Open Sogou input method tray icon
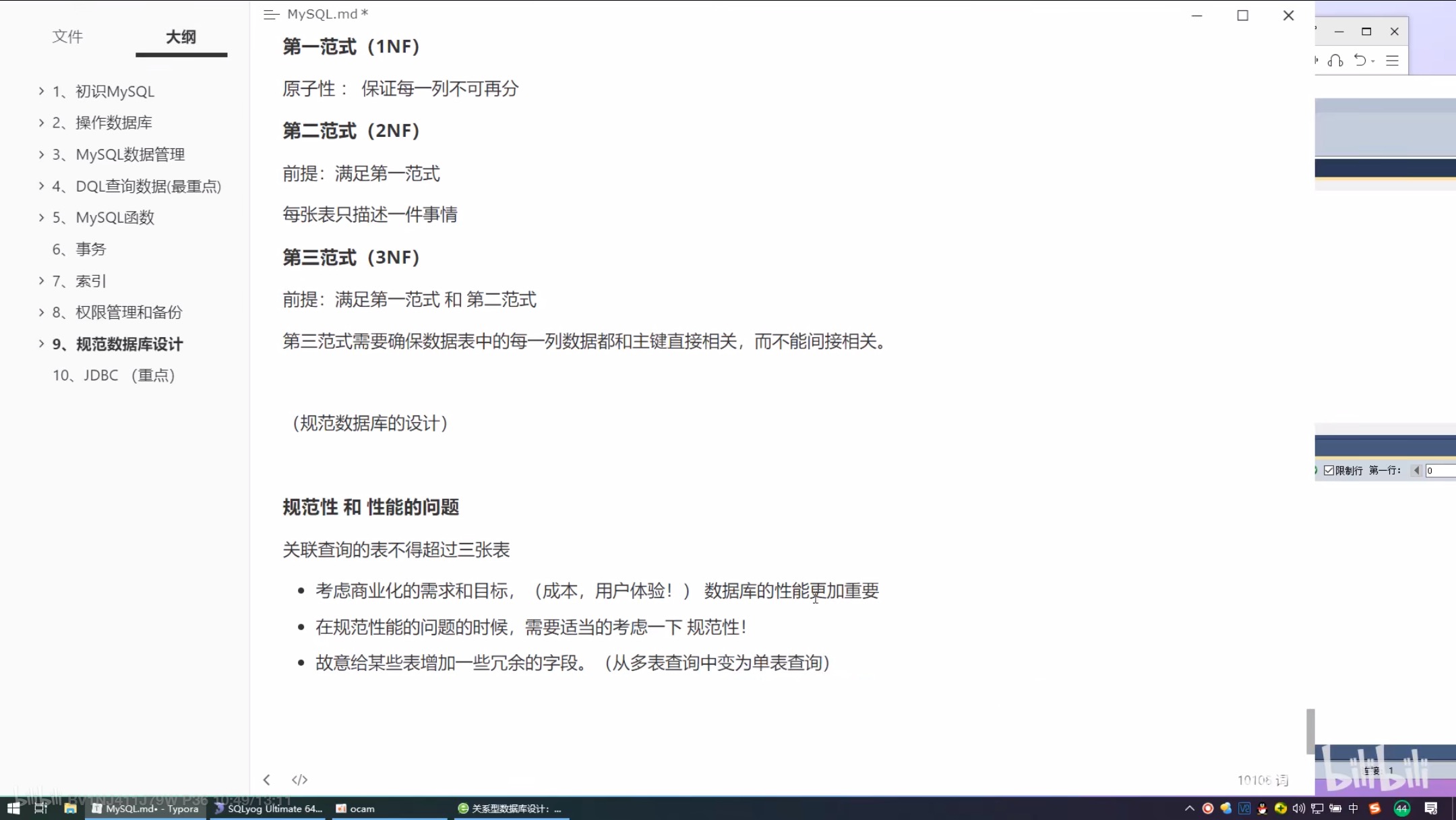1456x820 pixels. [x=1374, y=809]
